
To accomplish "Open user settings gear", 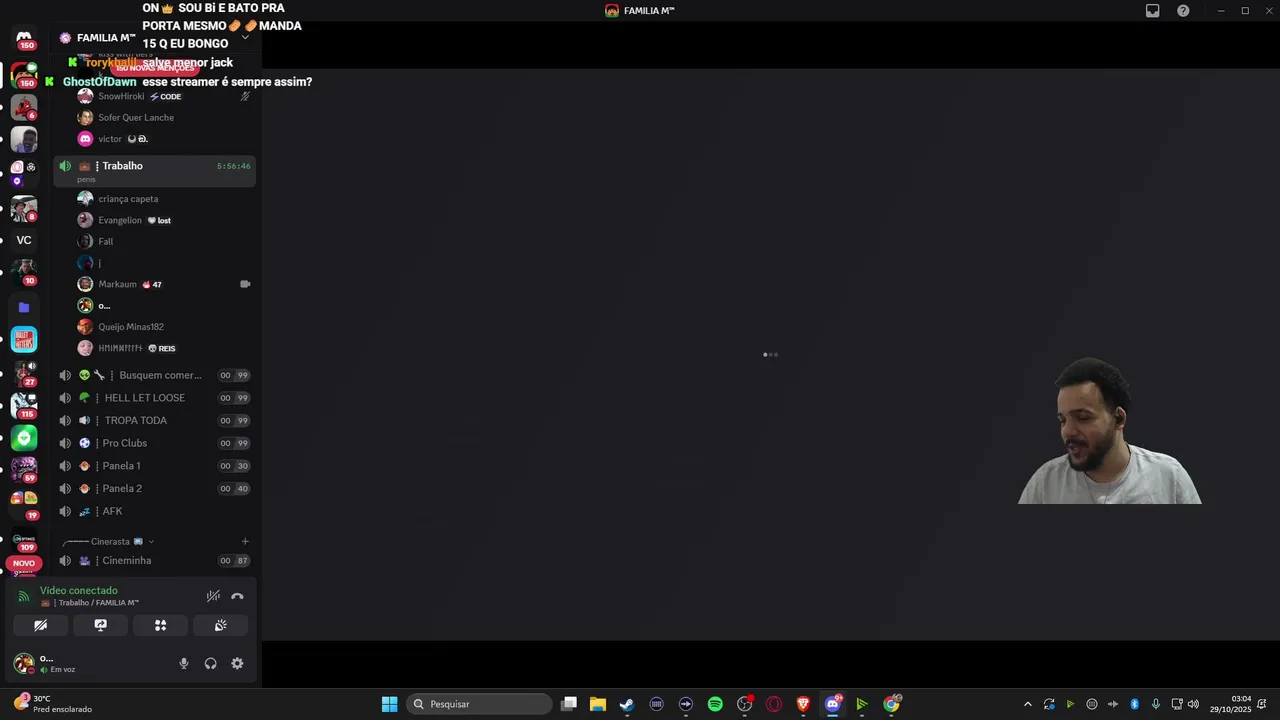I will point(237,663).
